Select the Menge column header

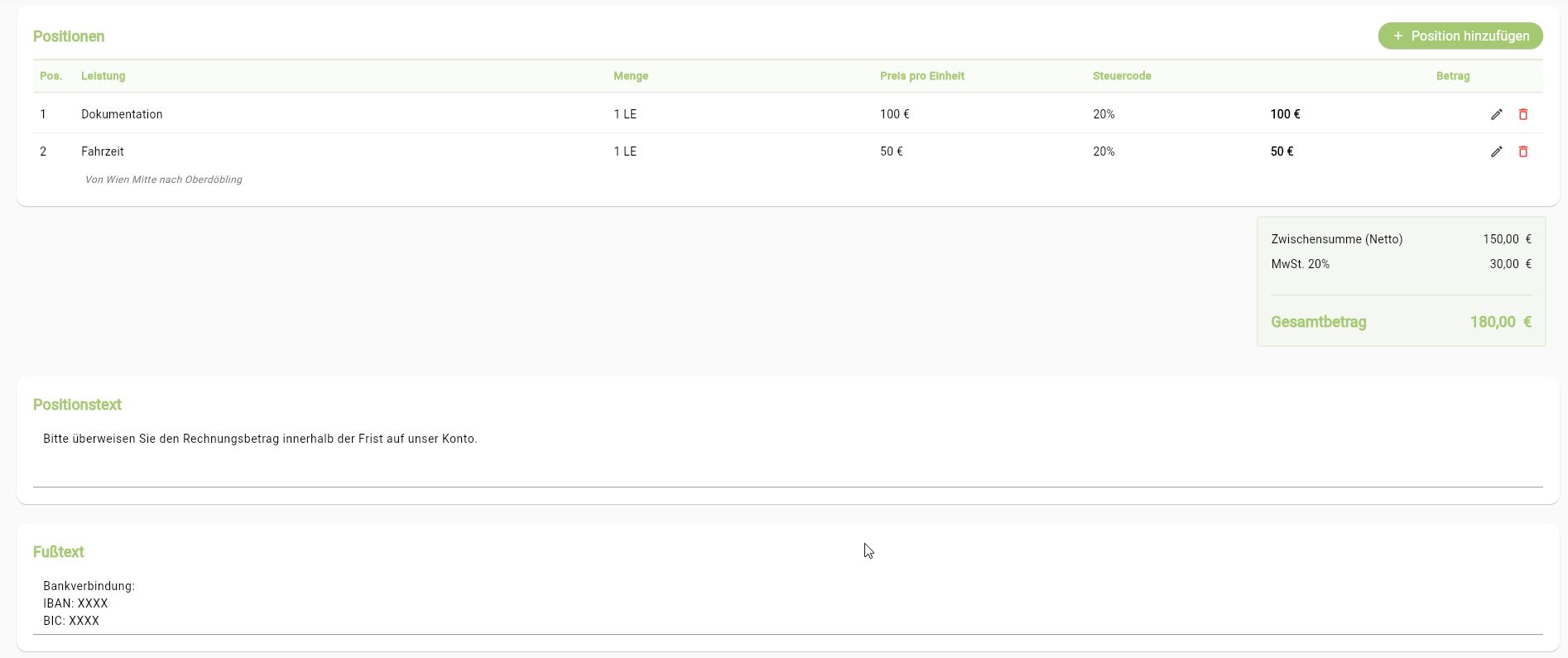[631, 76]
